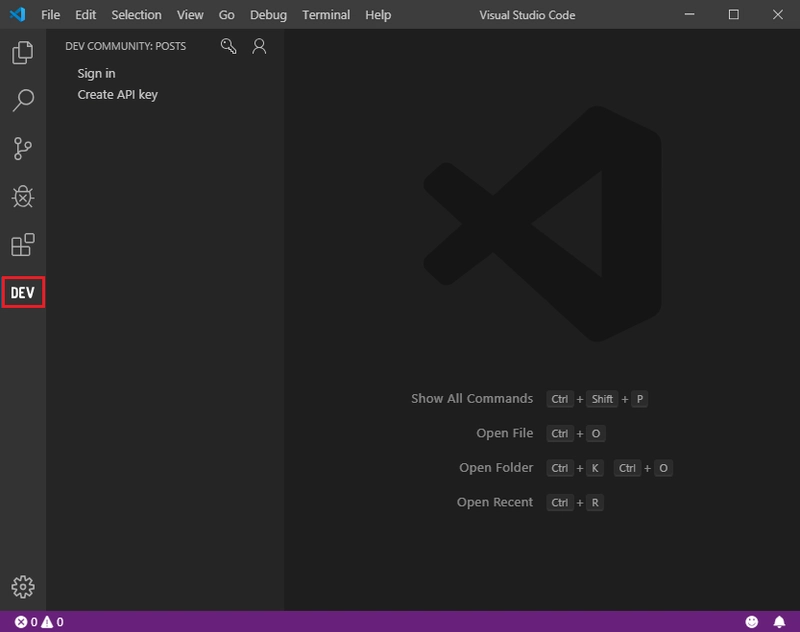Screen dimensions: 800x632
Task: Open the Edit menu
Action: tap(85, 15)
